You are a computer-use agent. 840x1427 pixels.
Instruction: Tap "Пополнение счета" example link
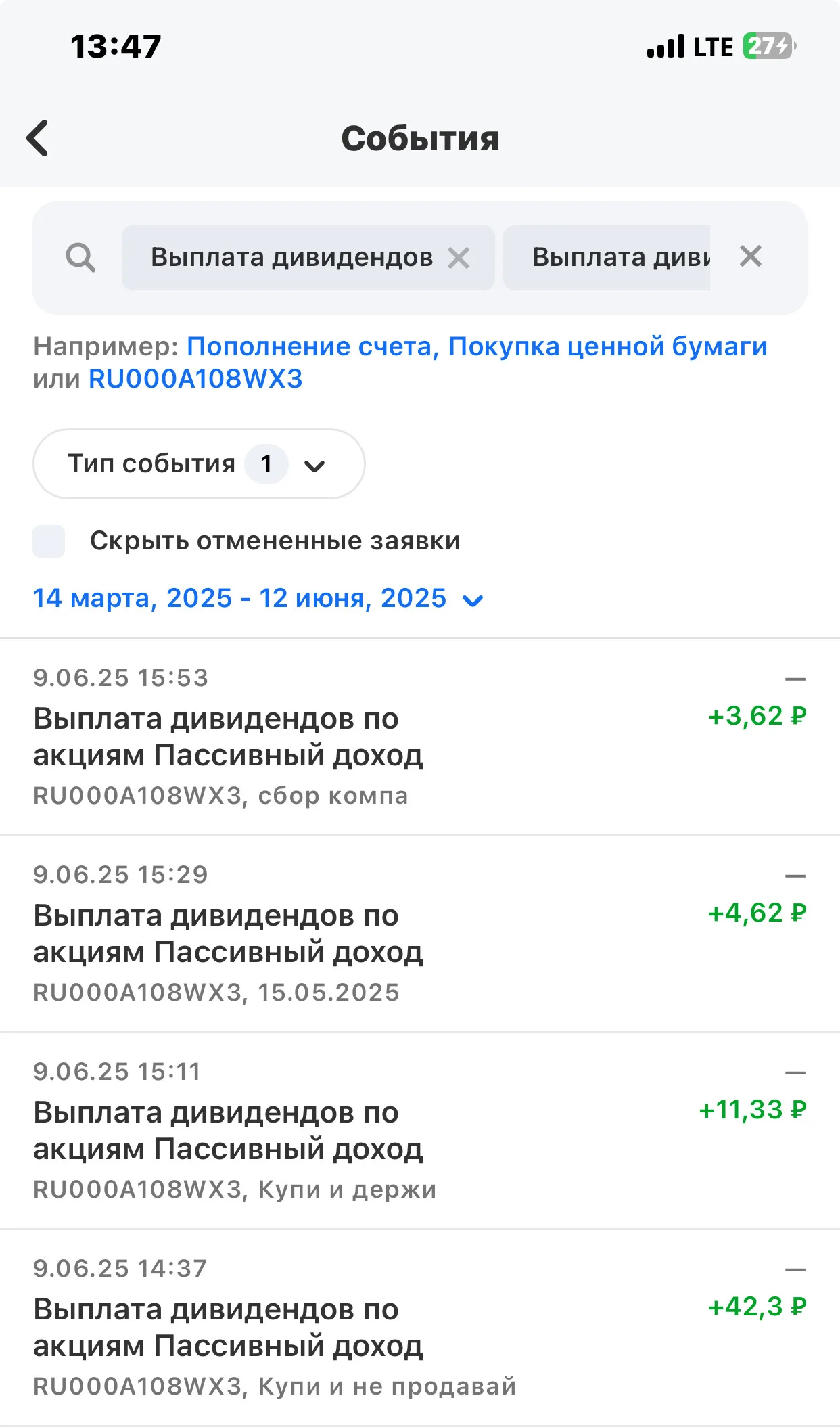309,346
